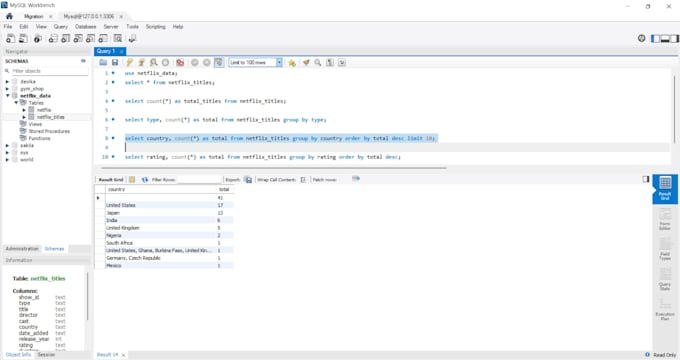Click the Filter objects search field
This screenshot has height=360, width=680.
49,71
